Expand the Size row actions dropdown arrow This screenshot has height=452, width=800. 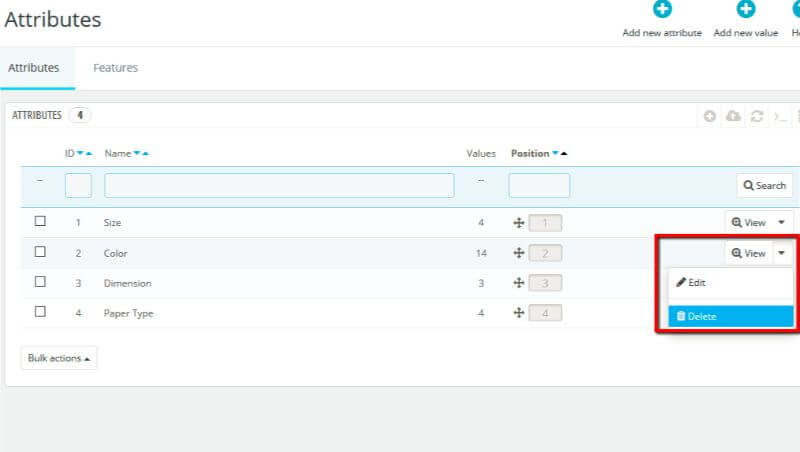782,222
